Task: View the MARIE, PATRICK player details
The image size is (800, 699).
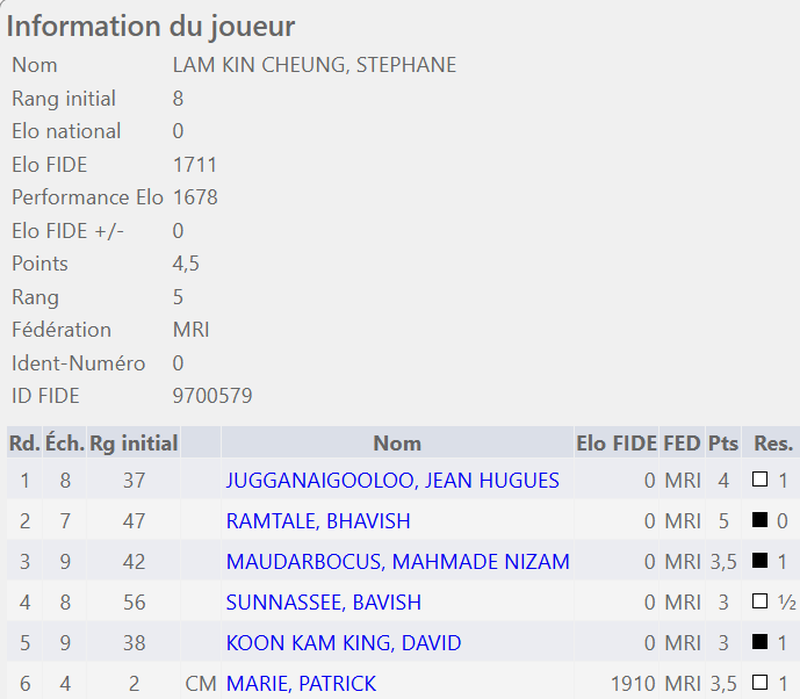Action: pyautogui.click(x=301, y=684)
